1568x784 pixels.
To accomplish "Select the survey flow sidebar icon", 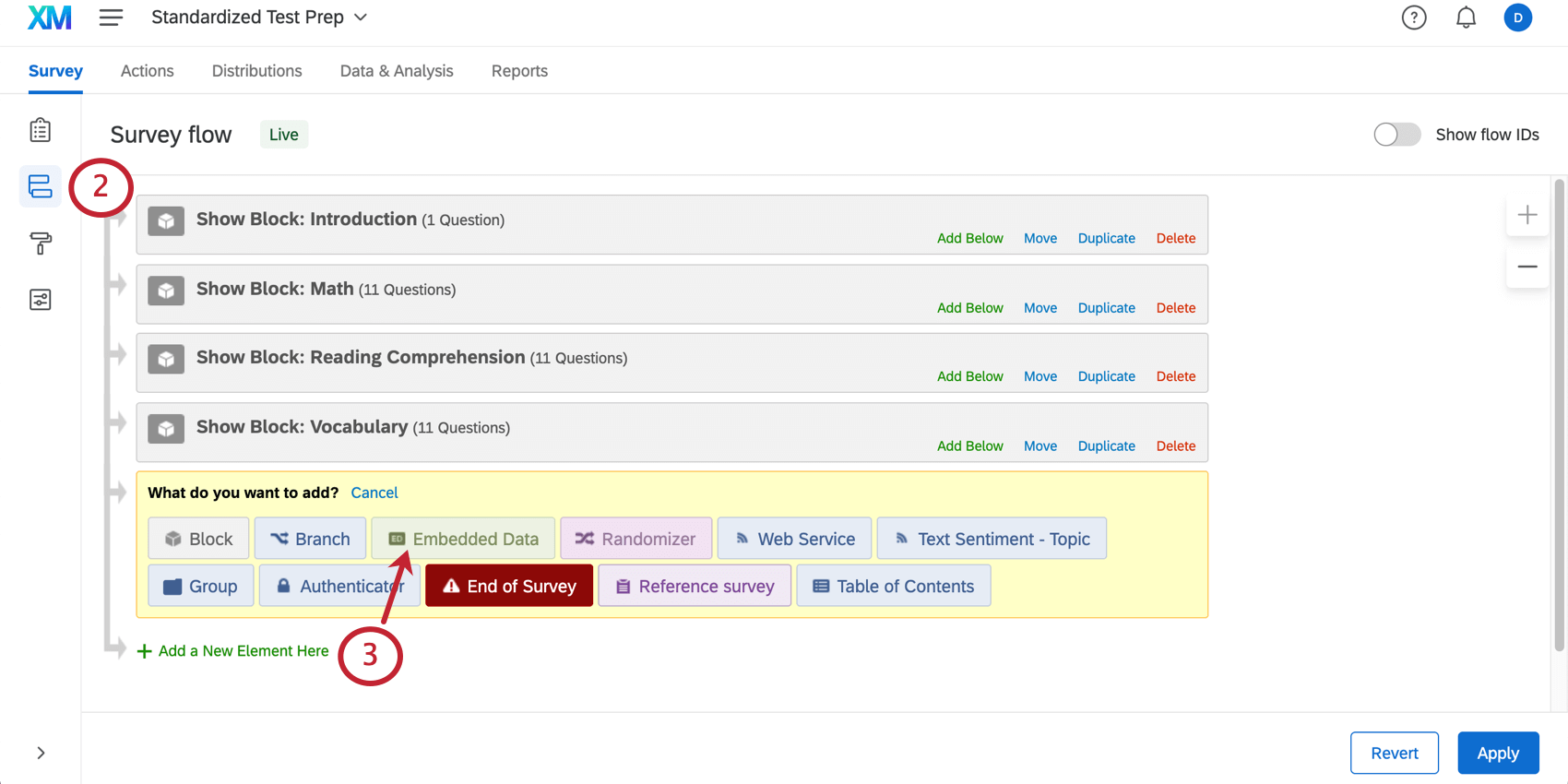I will [40, 186].
